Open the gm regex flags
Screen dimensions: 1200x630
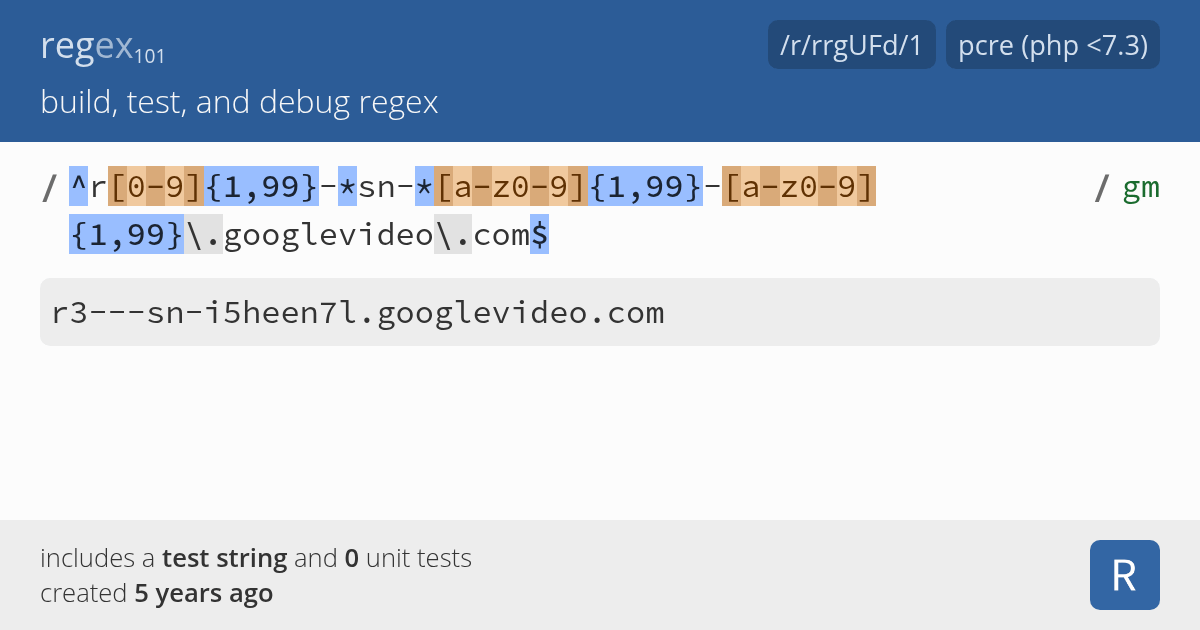click(1140, 187)
